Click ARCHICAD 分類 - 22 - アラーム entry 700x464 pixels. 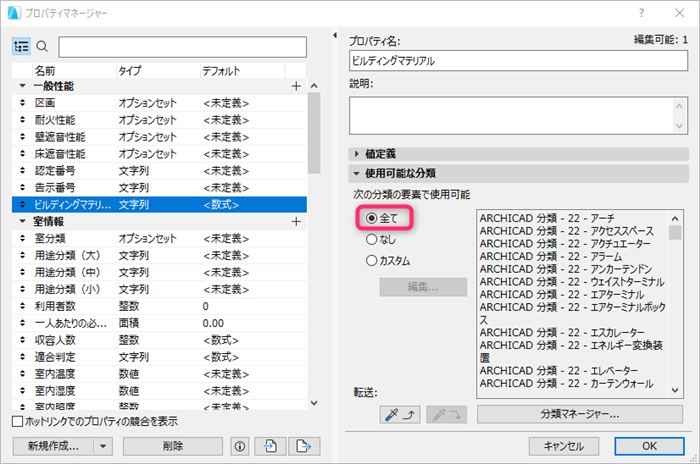coord(551,257)
